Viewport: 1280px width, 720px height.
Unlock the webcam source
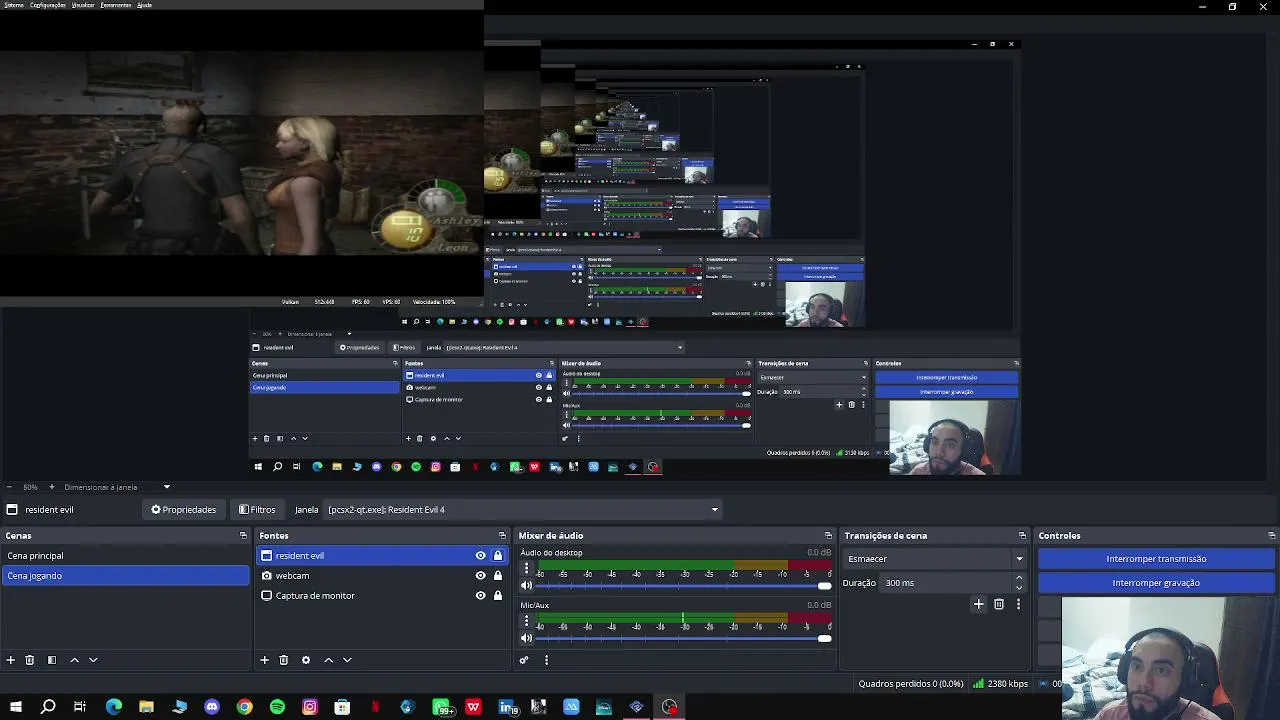point(498,576)
